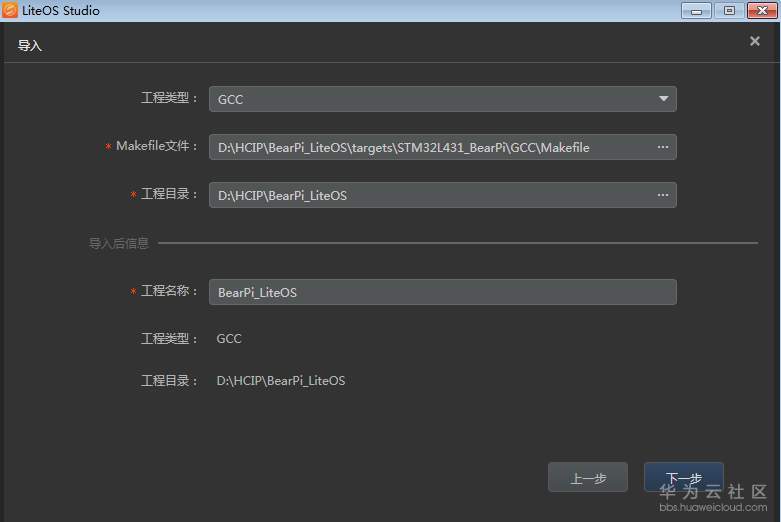Image resolution: width=781 pixels, height=522 pixels.
Task: Click the Makefile文件 label
Action: [x=156, y=146]
